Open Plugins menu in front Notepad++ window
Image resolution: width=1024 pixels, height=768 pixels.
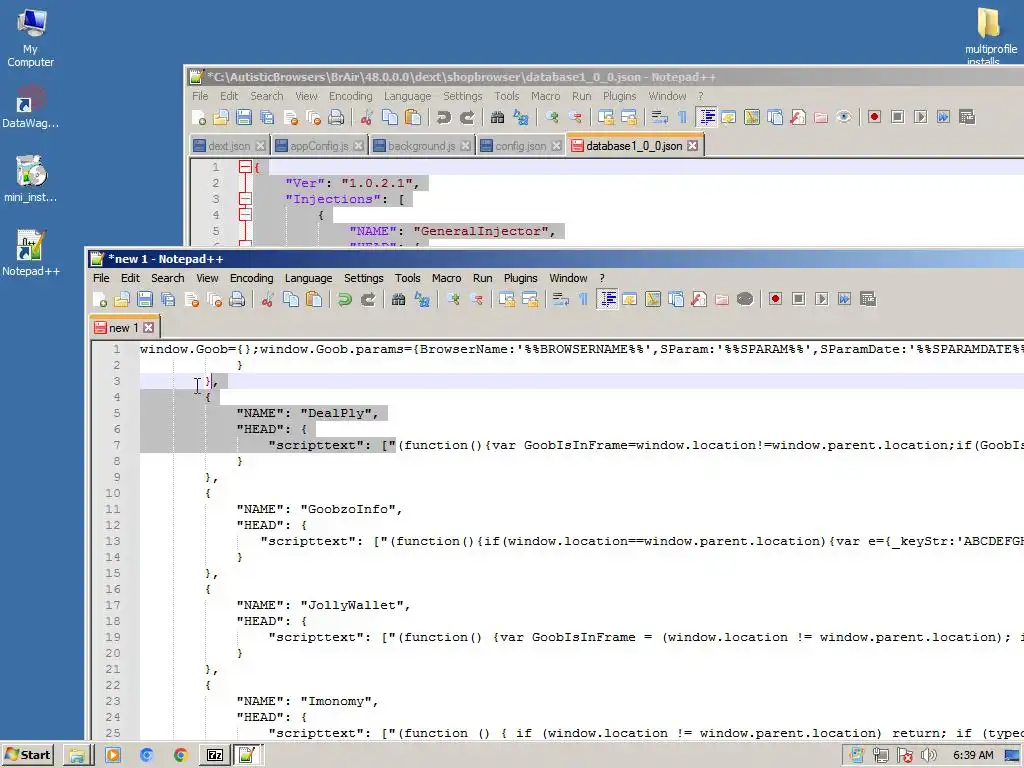coord(520,278)
